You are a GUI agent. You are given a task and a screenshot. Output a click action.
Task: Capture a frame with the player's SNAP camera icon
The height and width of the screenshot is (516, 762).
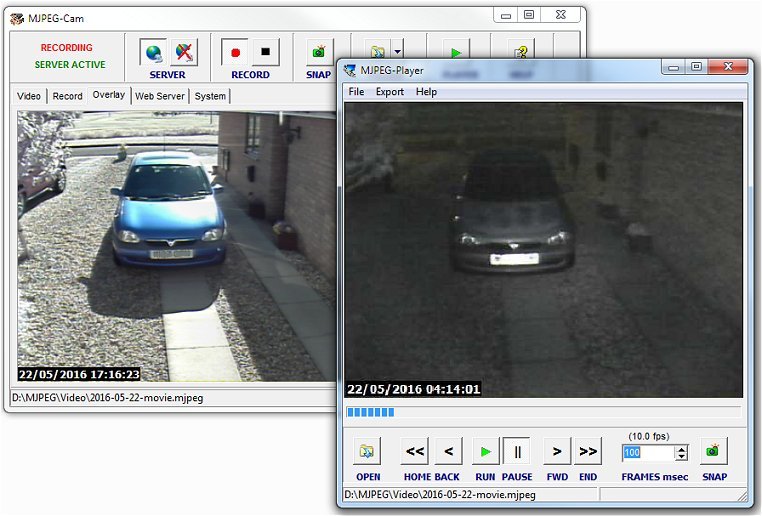[714, 451]
